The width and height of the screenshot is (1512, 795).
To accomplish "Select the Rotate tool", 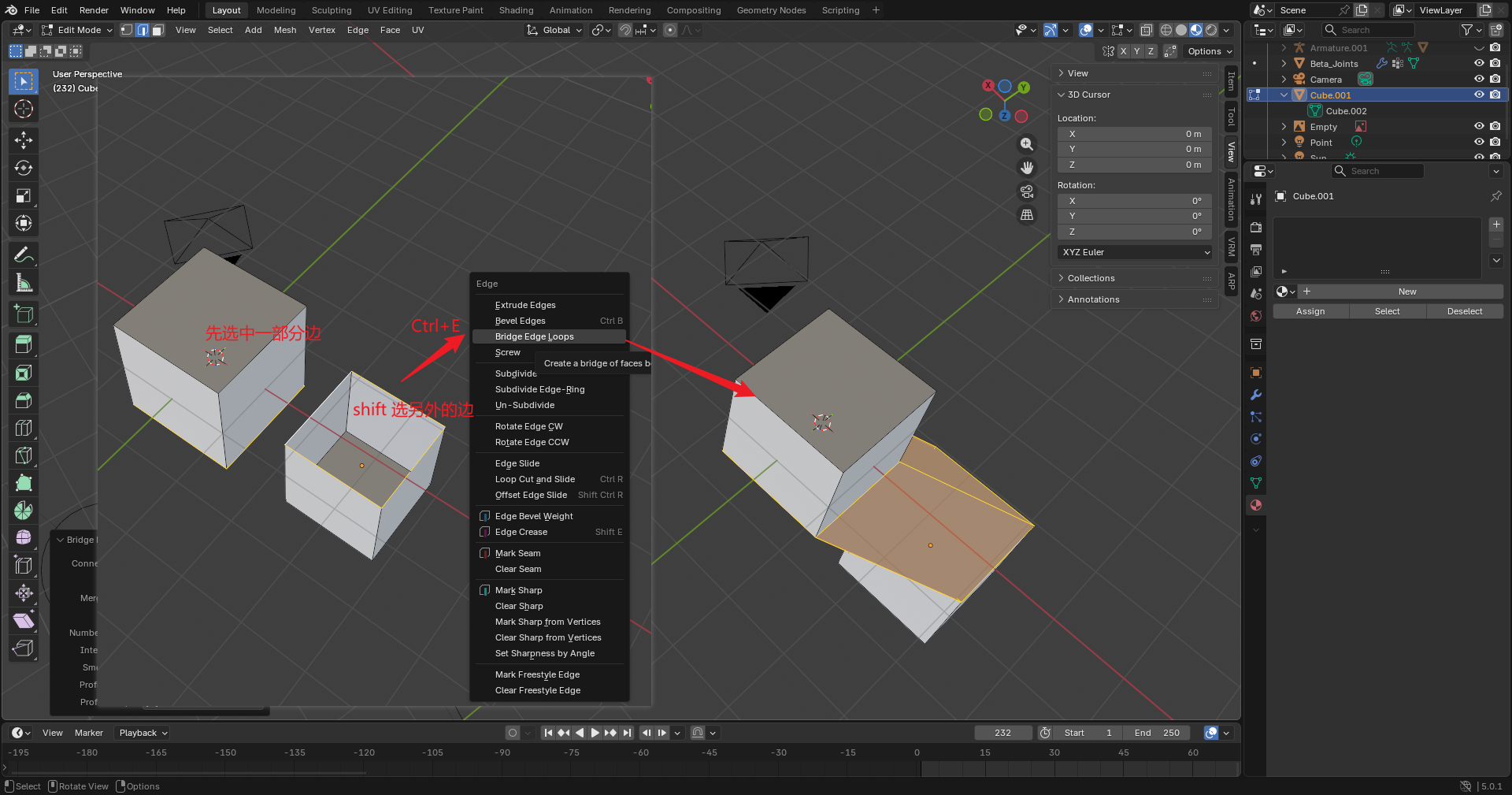I will click(24, 168).
